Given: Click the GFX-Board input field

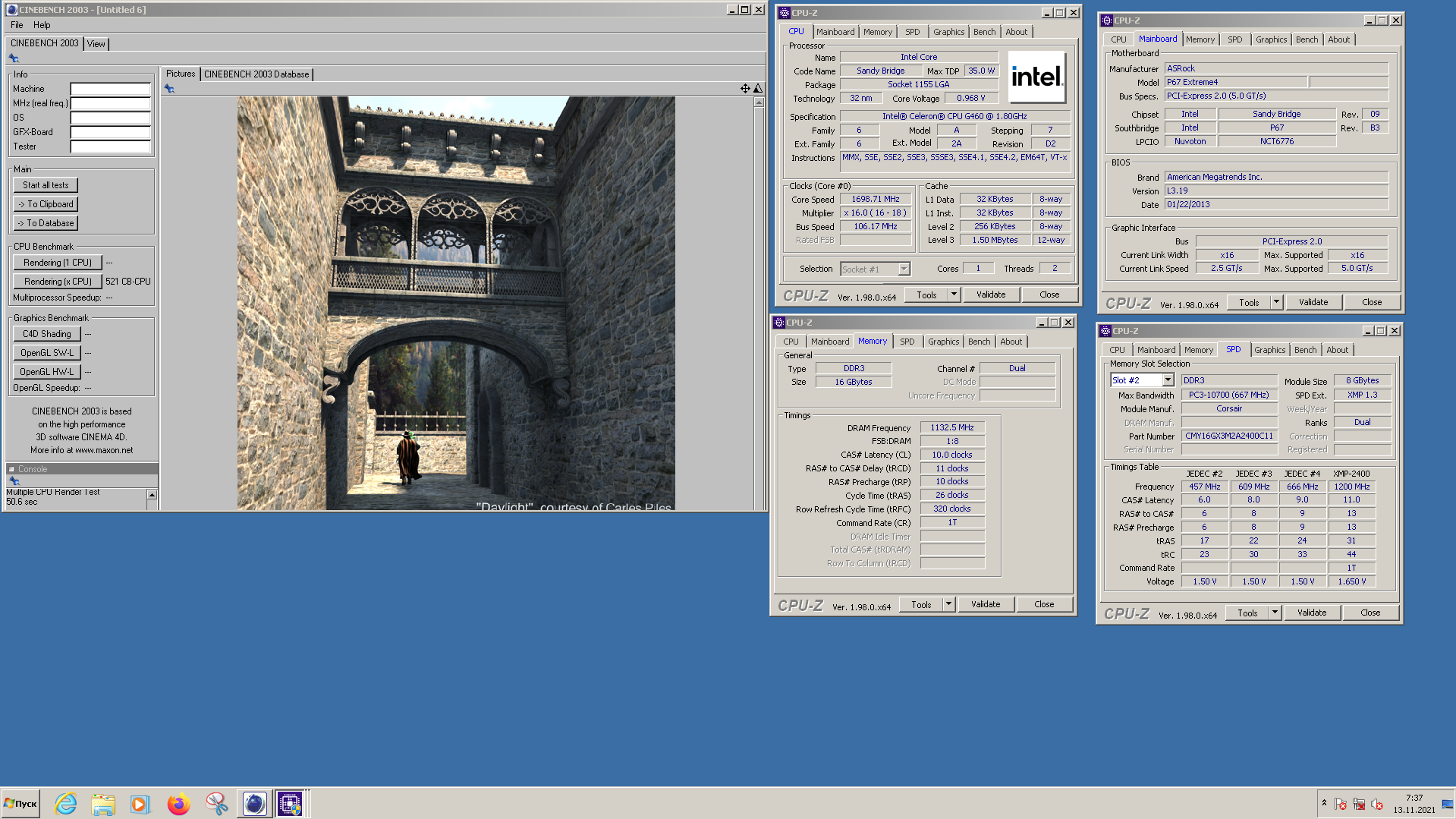Looking at the screenshot, I should (x=111, y=132).
